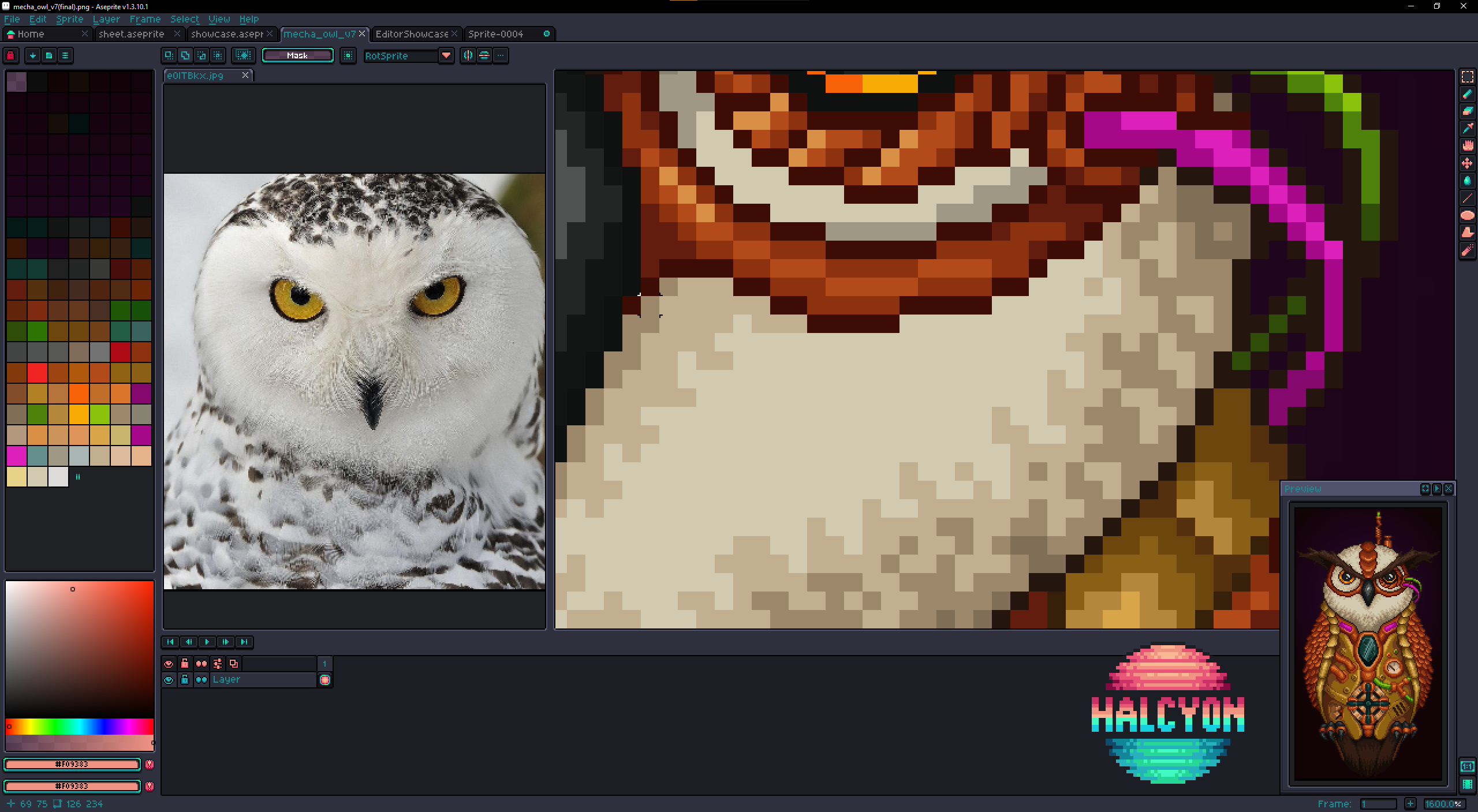The width and height of the screenshot is (1478, 812).
Task: Click the flip horizontal symmetry icon
Action: pyautogui.click(x=468, y=55)
